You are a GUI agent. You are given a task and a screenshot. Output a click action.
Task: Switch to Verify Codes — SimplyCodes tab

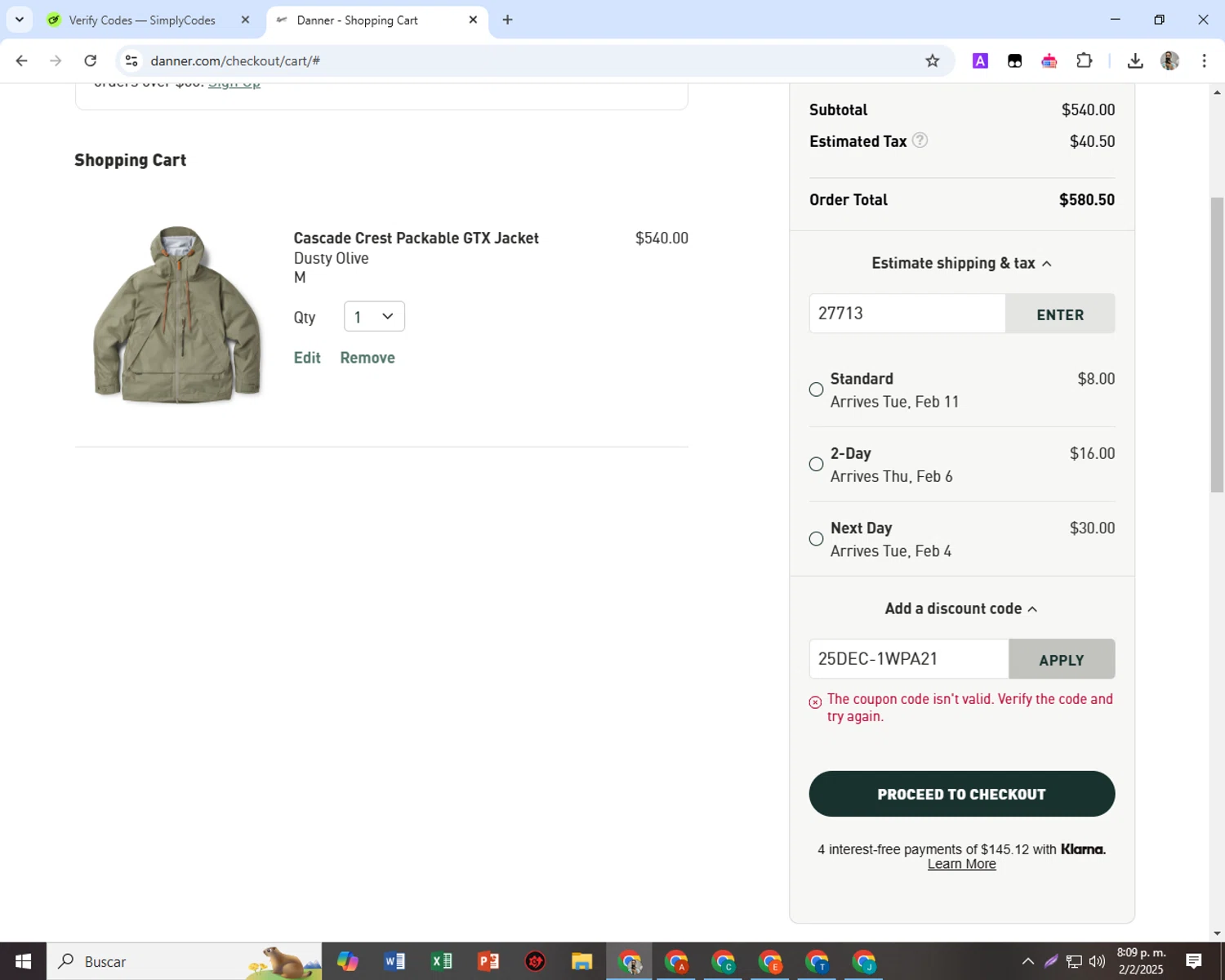[140, 20]
